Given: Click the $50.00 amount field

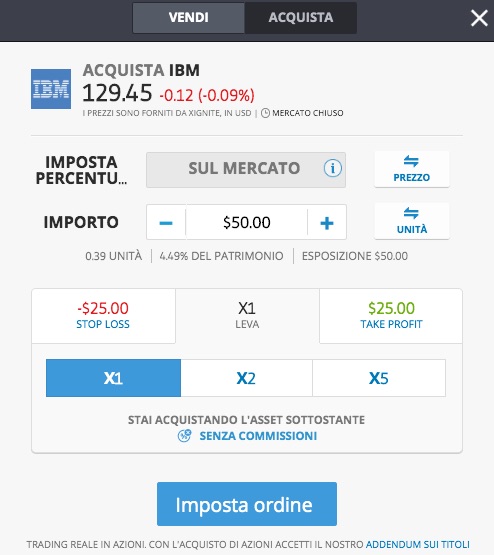Looking at the screenshot, I should pos(247,223).
